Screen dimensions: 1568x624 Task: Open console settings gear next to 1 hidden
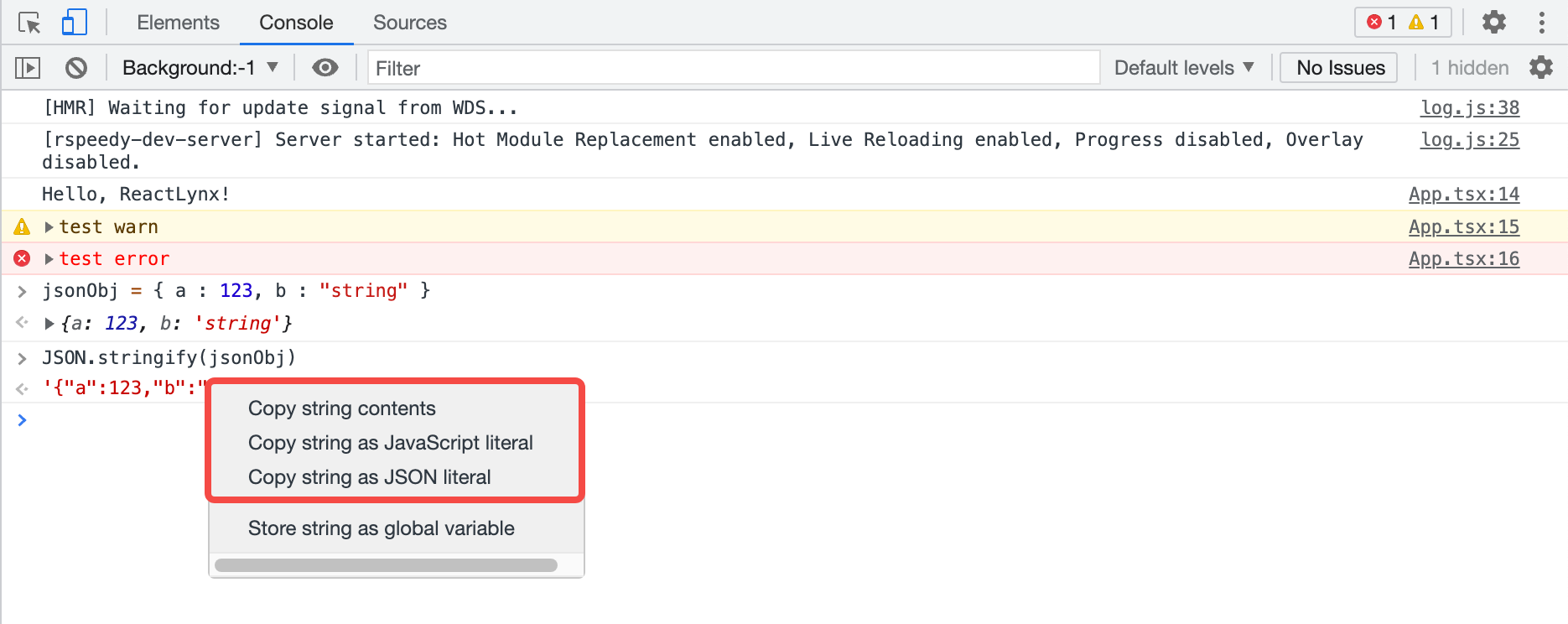coord(1541,67)
